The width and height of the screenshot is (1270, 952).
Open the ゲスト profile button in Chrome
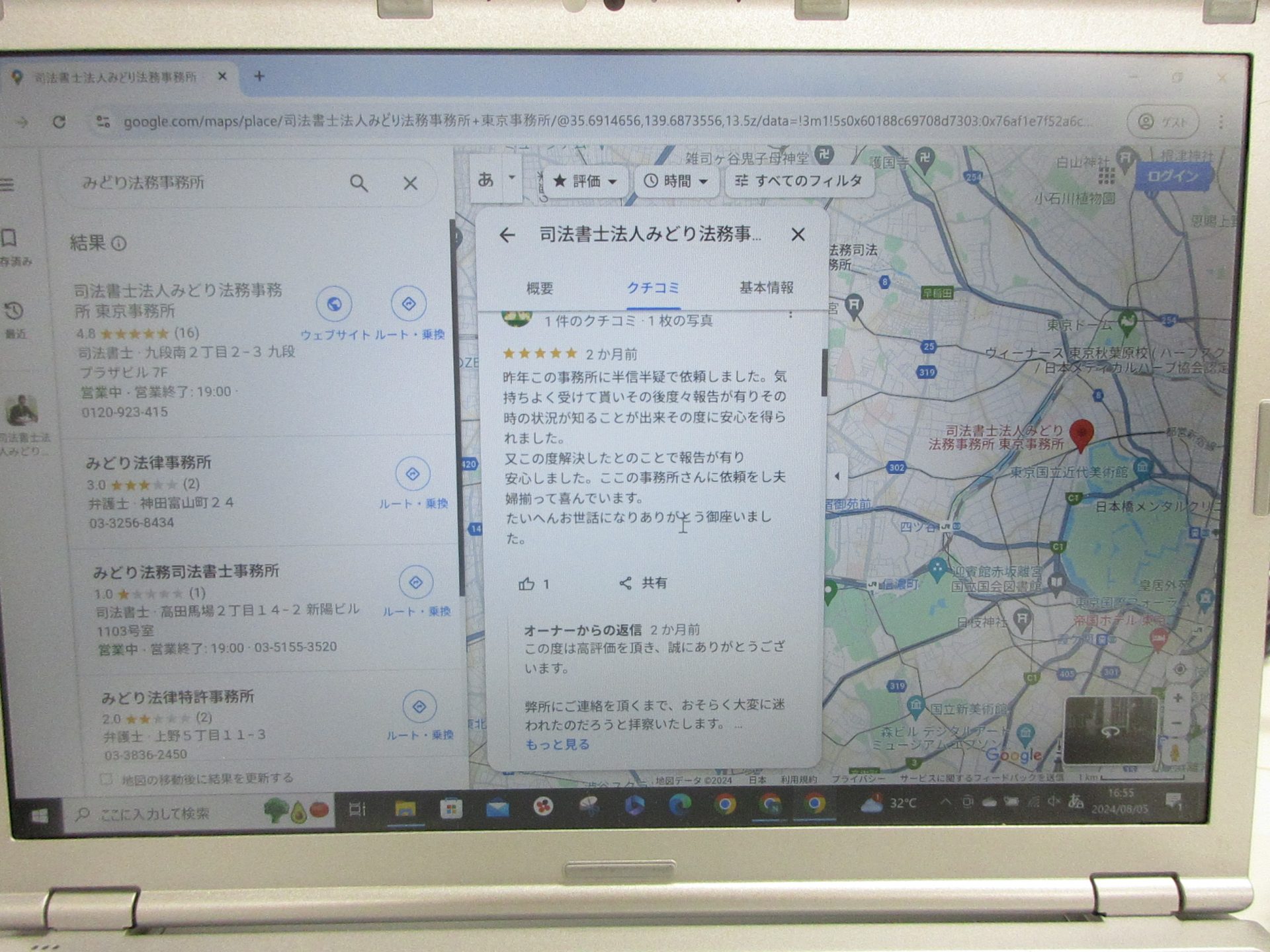(x=1162, y=122)
